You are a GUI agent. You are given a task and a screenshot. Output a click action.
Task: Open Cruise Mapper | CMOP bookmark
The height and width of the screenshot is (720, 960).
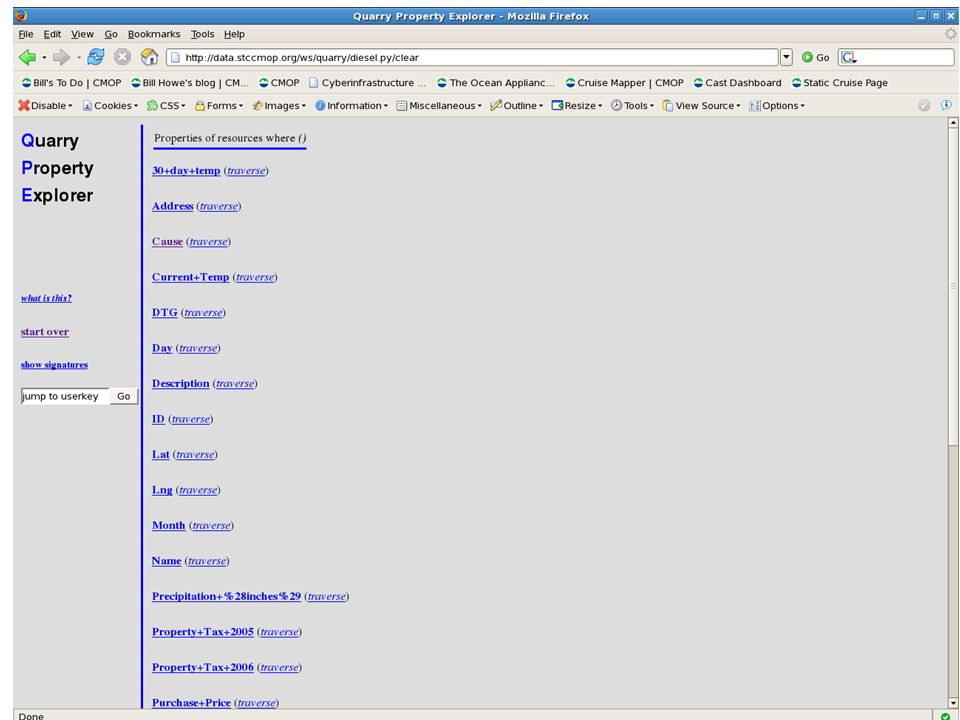point(624,83)
